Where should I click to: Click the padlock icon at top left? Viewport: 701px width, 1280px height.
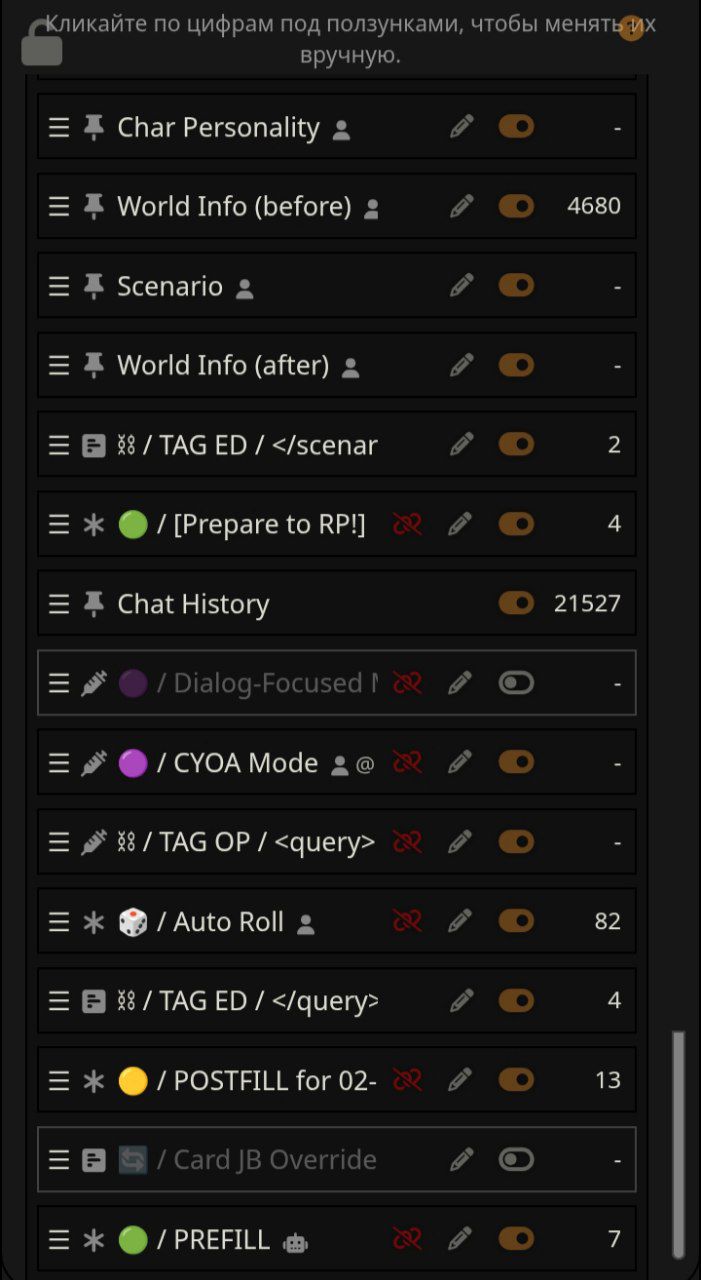coord(41,43)
